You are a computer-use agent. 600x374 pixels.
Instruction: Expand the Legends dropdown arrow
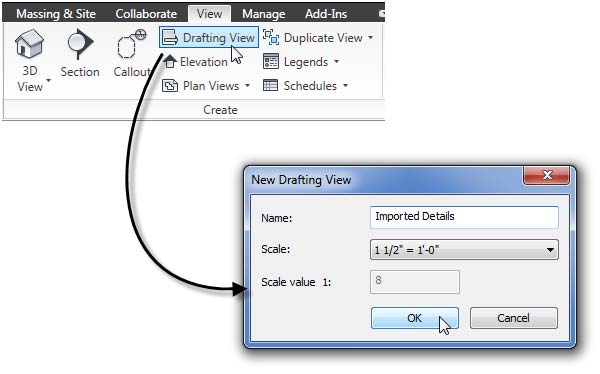pyautogui.click(x=336, y=61)
